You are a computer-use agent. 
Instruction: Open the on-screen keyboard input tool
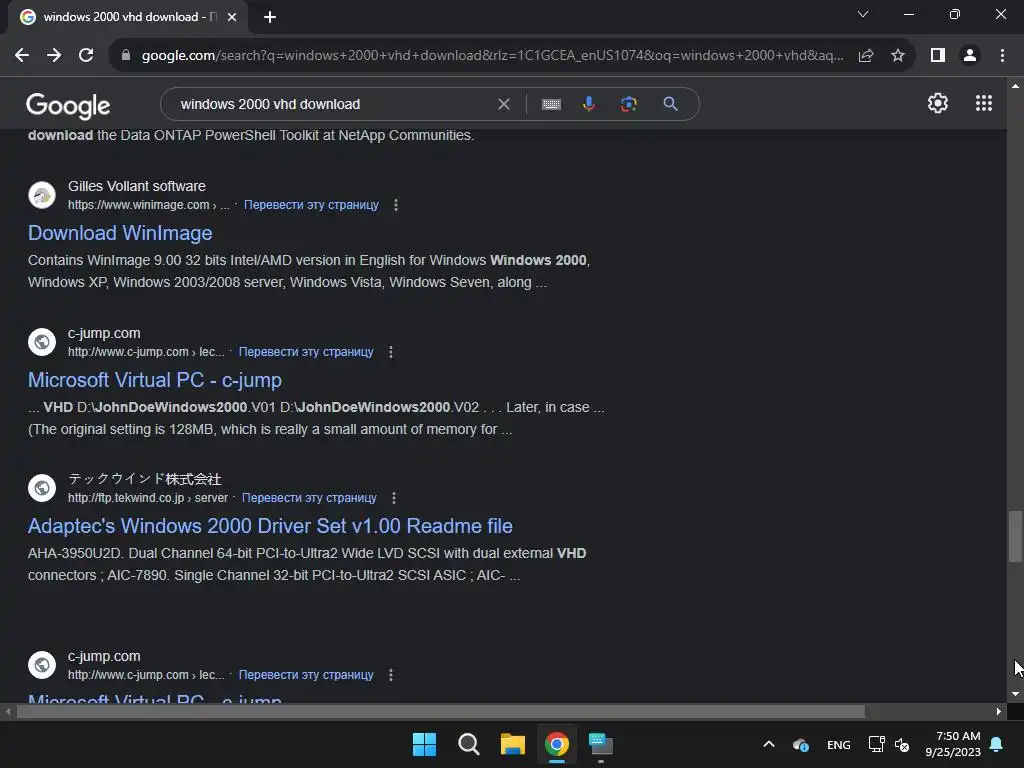click(x=551, y=104)
